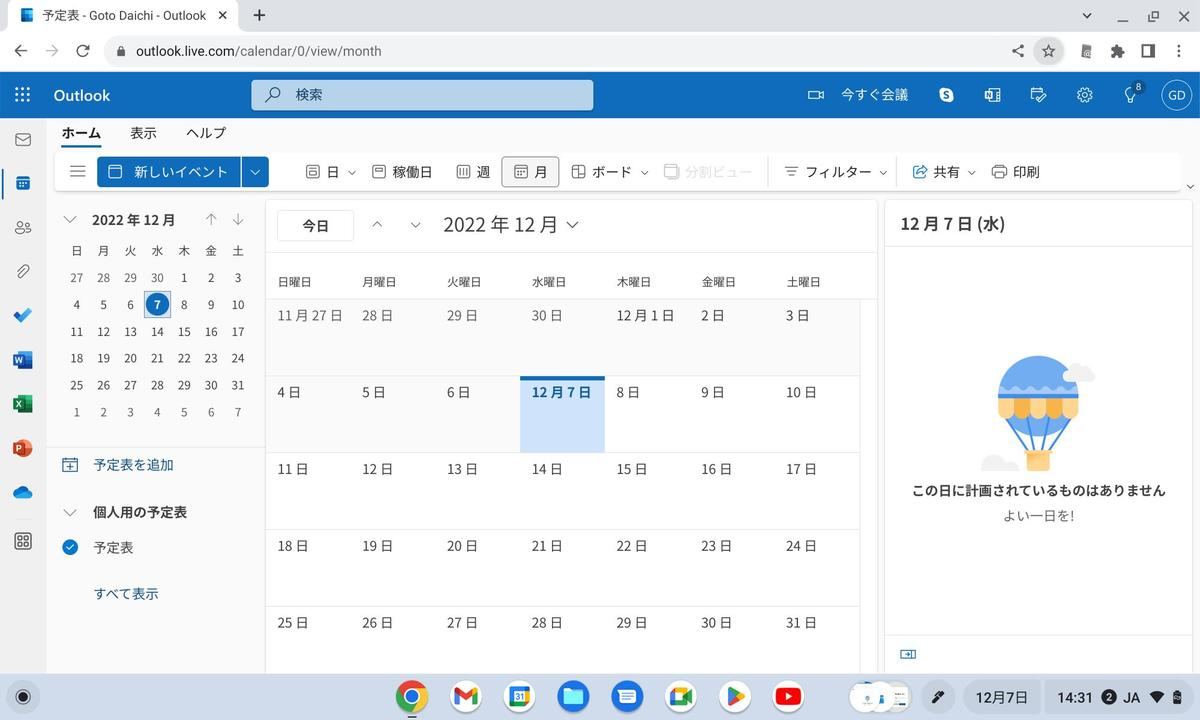
Task: Focus the 検索 search box
Action: (422, 95)
